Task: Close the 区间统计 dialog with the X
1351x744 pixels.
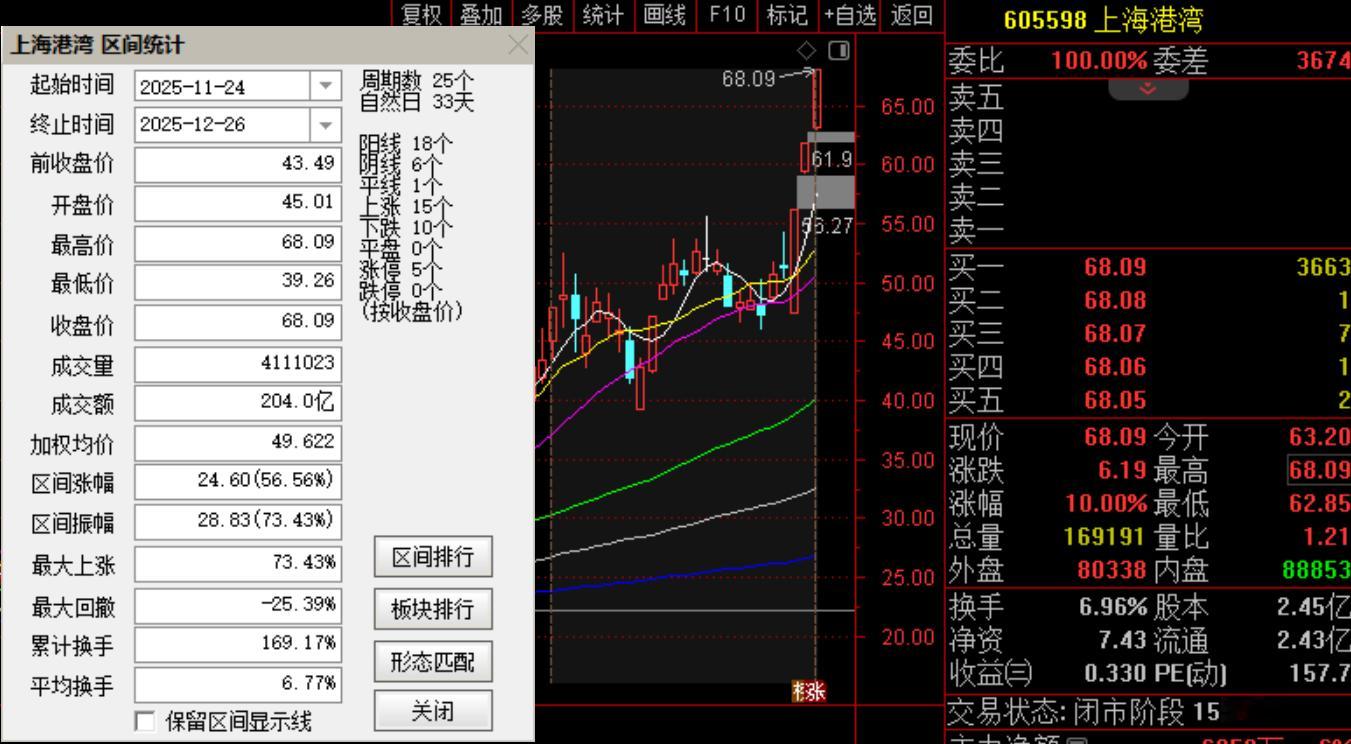Action: pos(518,44)
